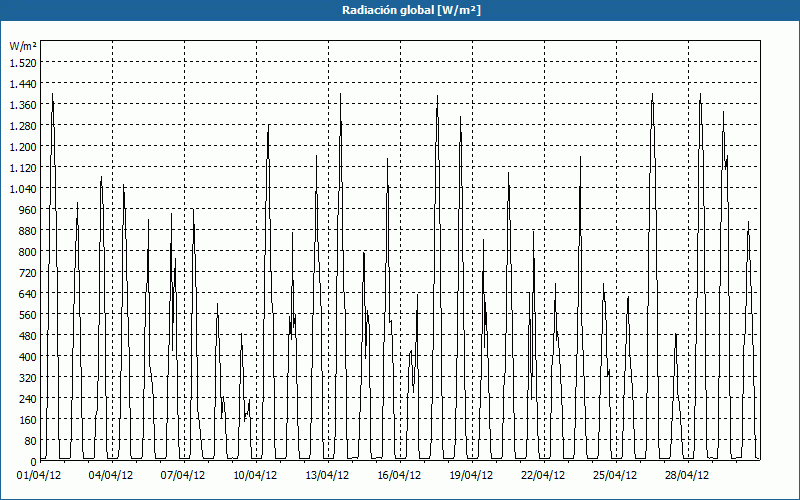This screenshot has height=500, width=800.
Task: Click the 'Radiación global [W/m²]' chart title
Action: click(x=411, y=10)
